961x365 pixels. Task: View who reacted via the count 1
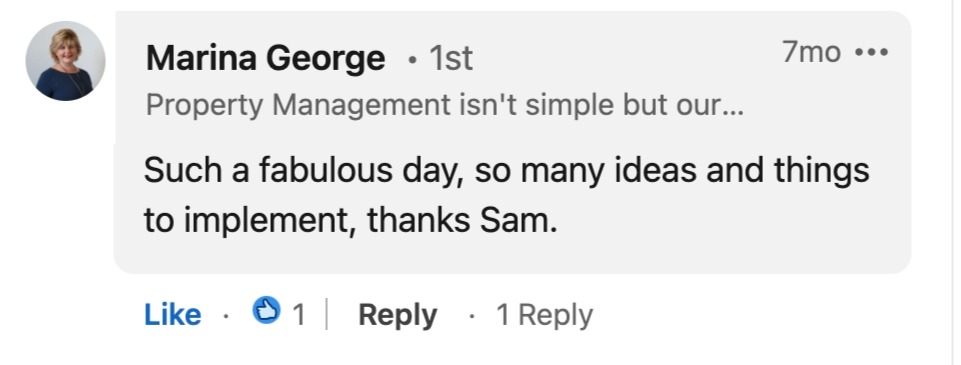[x=298, y=315]
